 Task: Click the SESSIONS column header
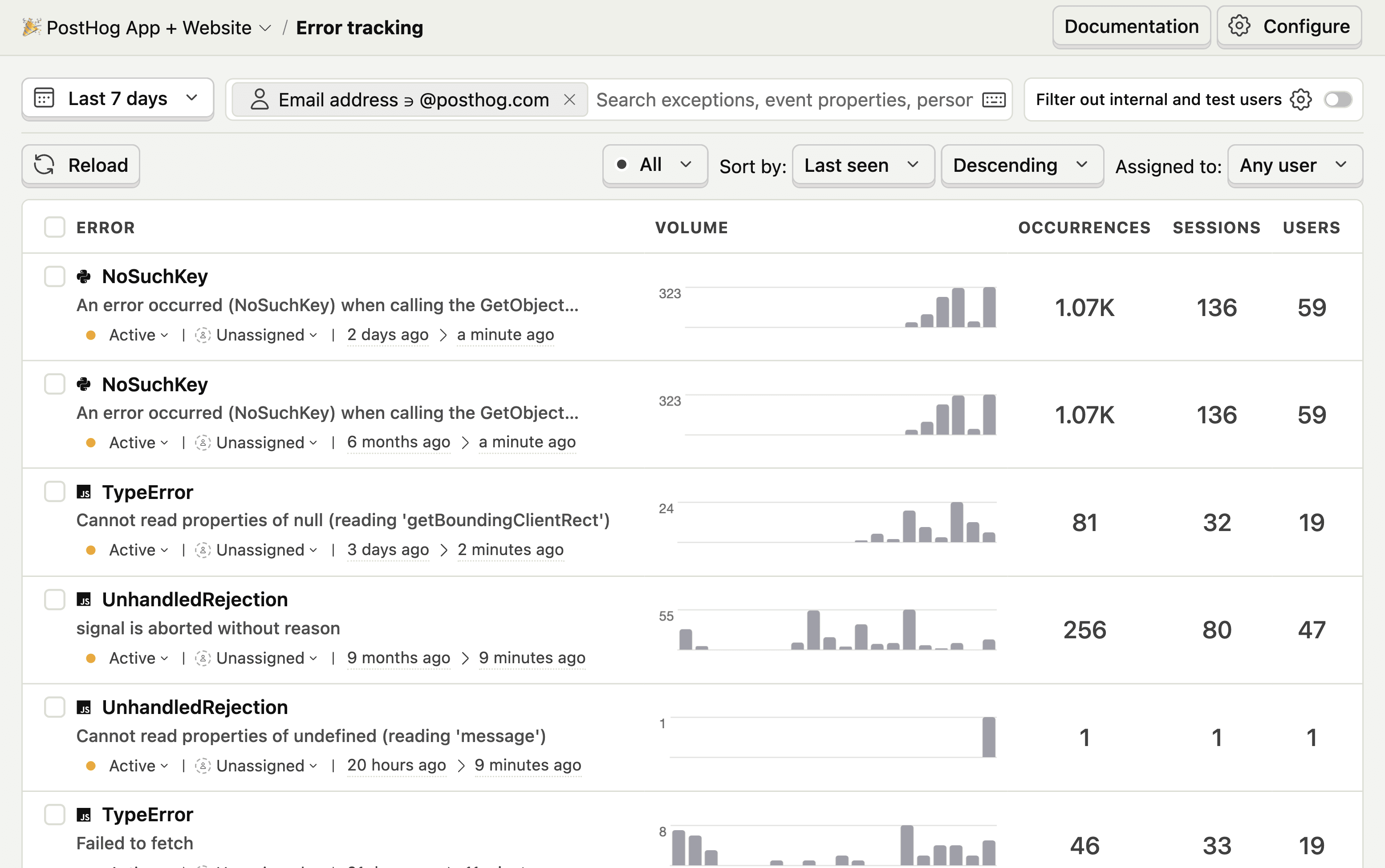coord(1216,227)
